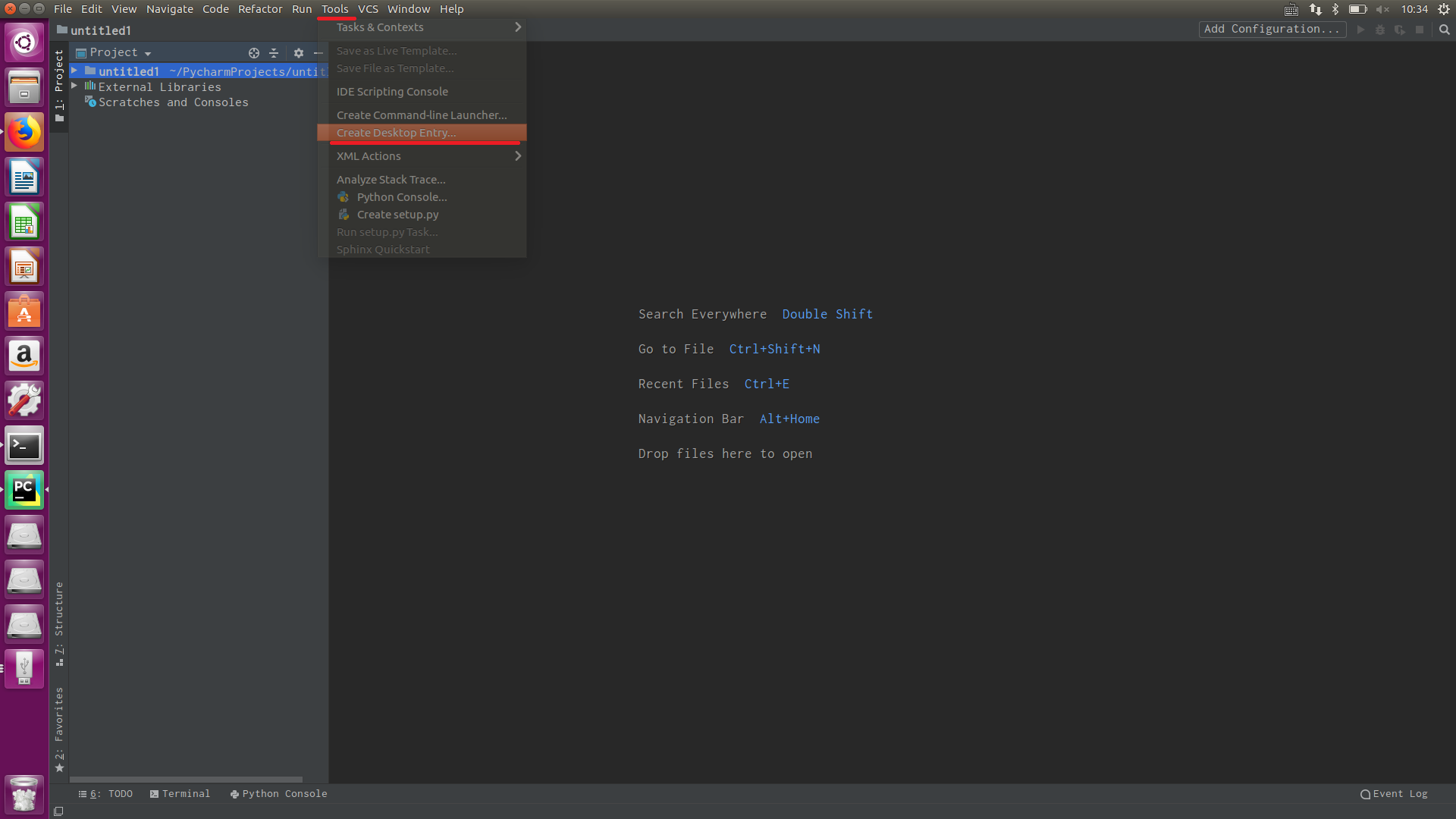
Task: Toggle the Favorites tool window stripe
Action: point(59,730)
